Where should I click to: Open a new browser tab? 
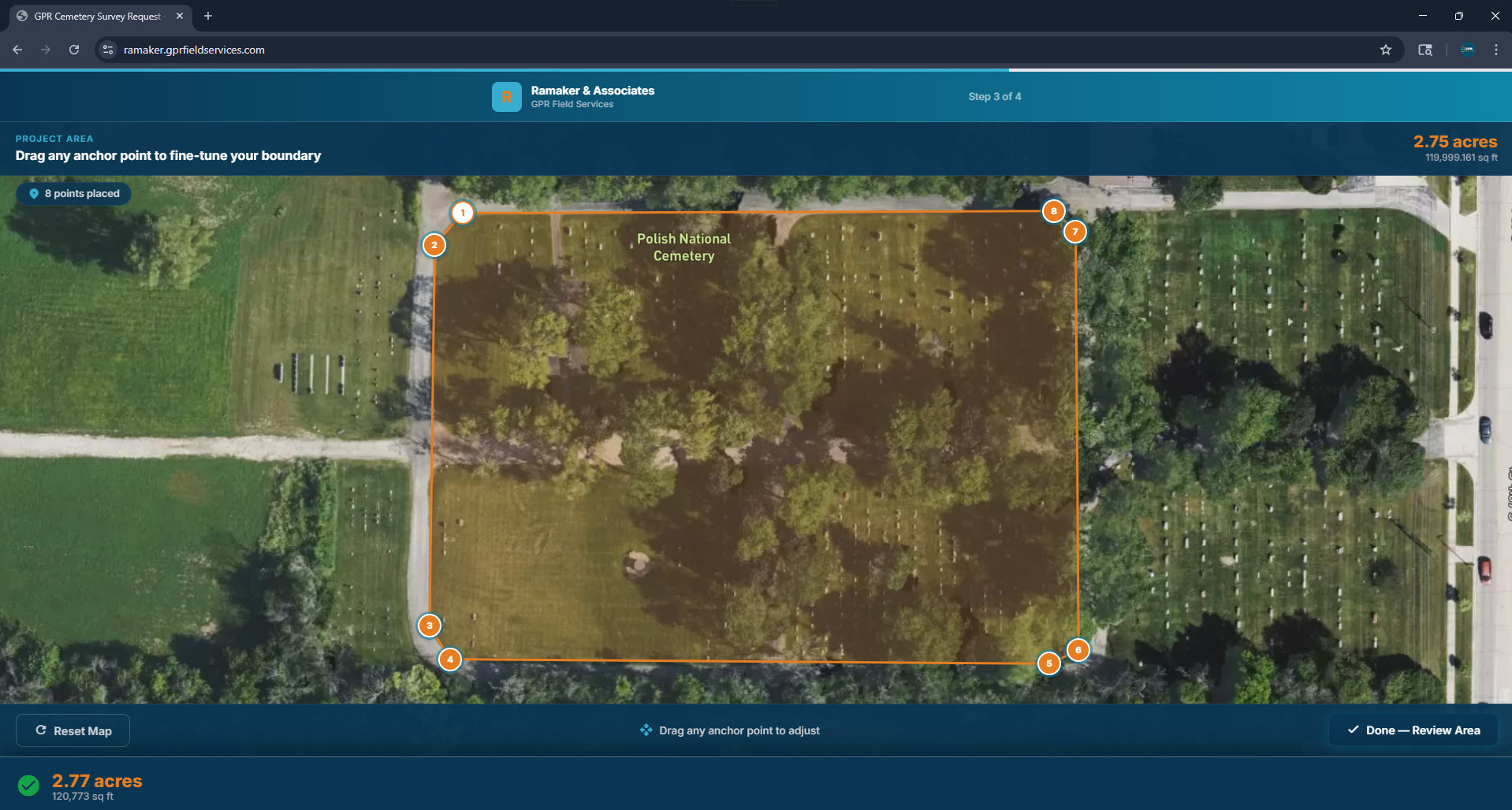208,16
